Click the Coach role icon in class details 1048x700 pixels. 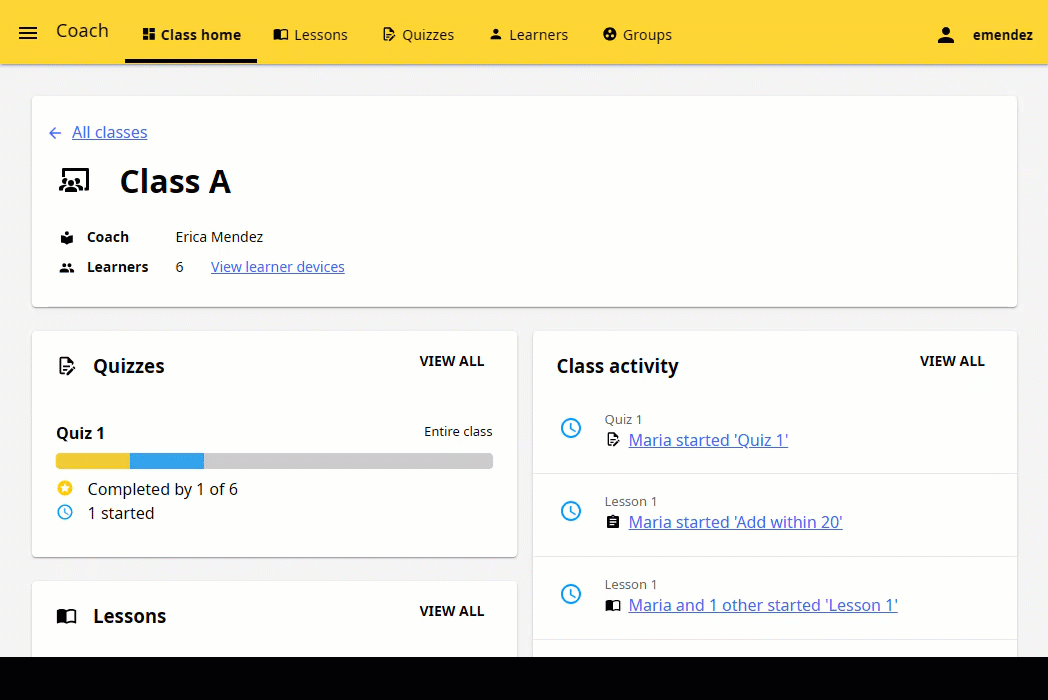tap(67, 237)
